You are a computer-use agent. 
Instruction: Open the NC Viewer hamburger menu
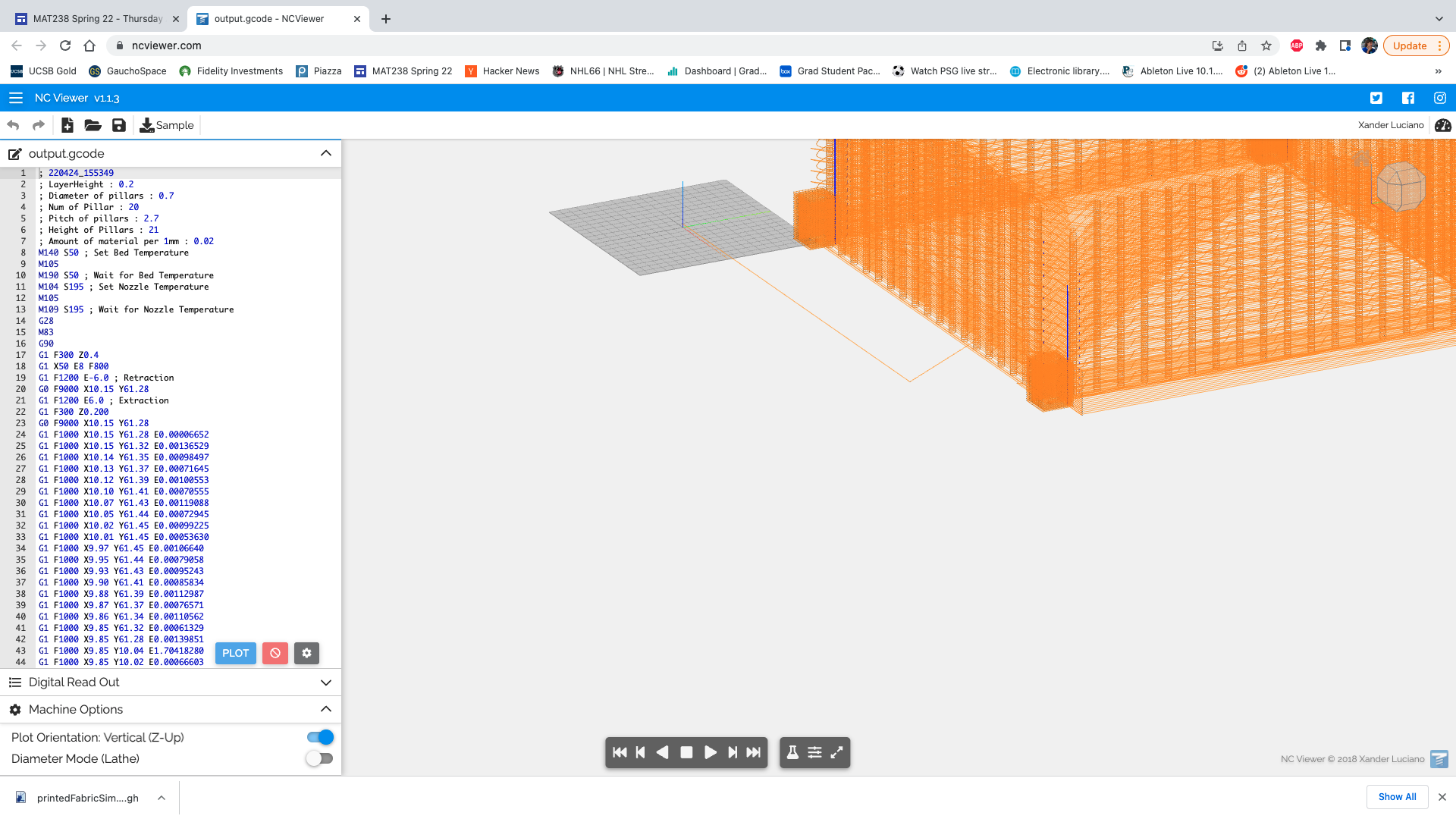[16, 98]
